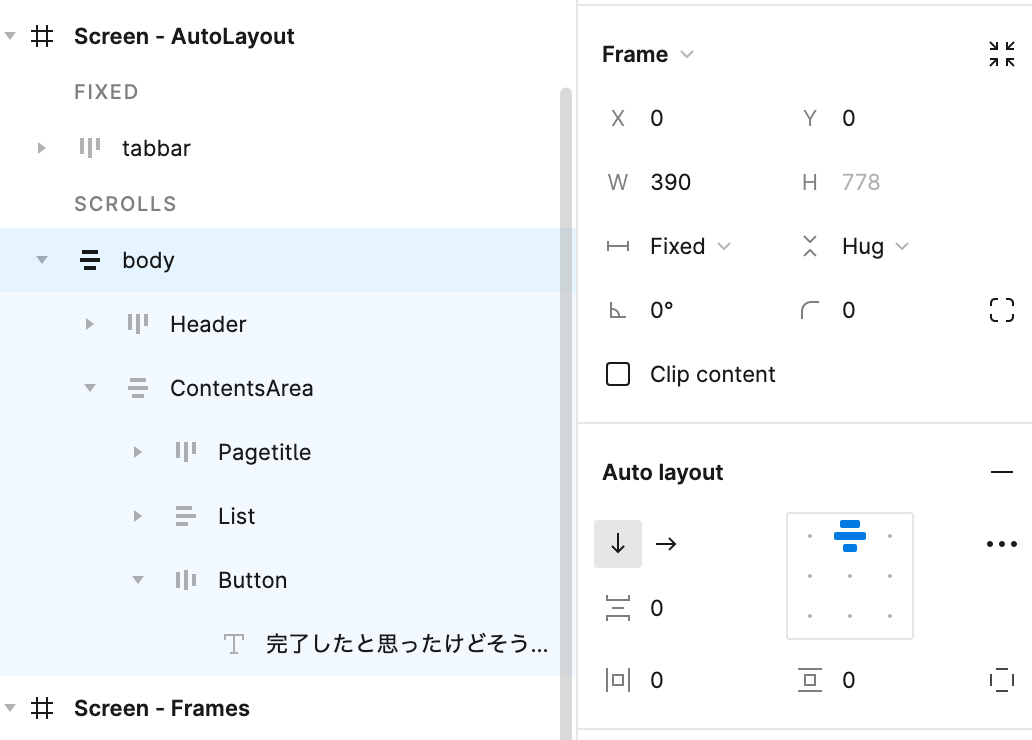Click the Screen - AutoLayout frame icon
1032x740 pixels.
(x=42, y=37)
